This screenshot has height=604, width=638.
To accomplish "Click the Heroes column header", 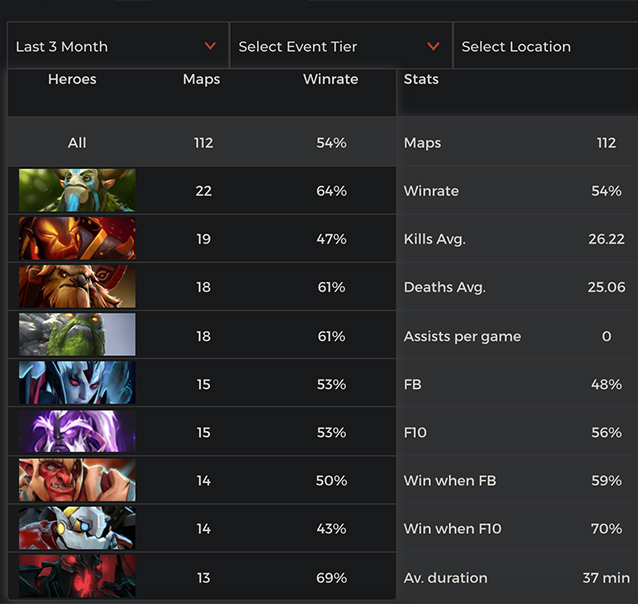I will coord(72,79).
